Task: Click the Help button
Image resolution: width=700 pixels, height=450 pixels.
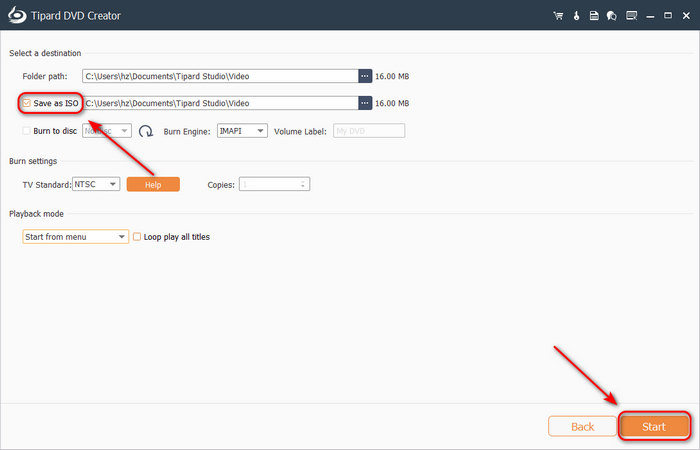Action: click(153, 184)
